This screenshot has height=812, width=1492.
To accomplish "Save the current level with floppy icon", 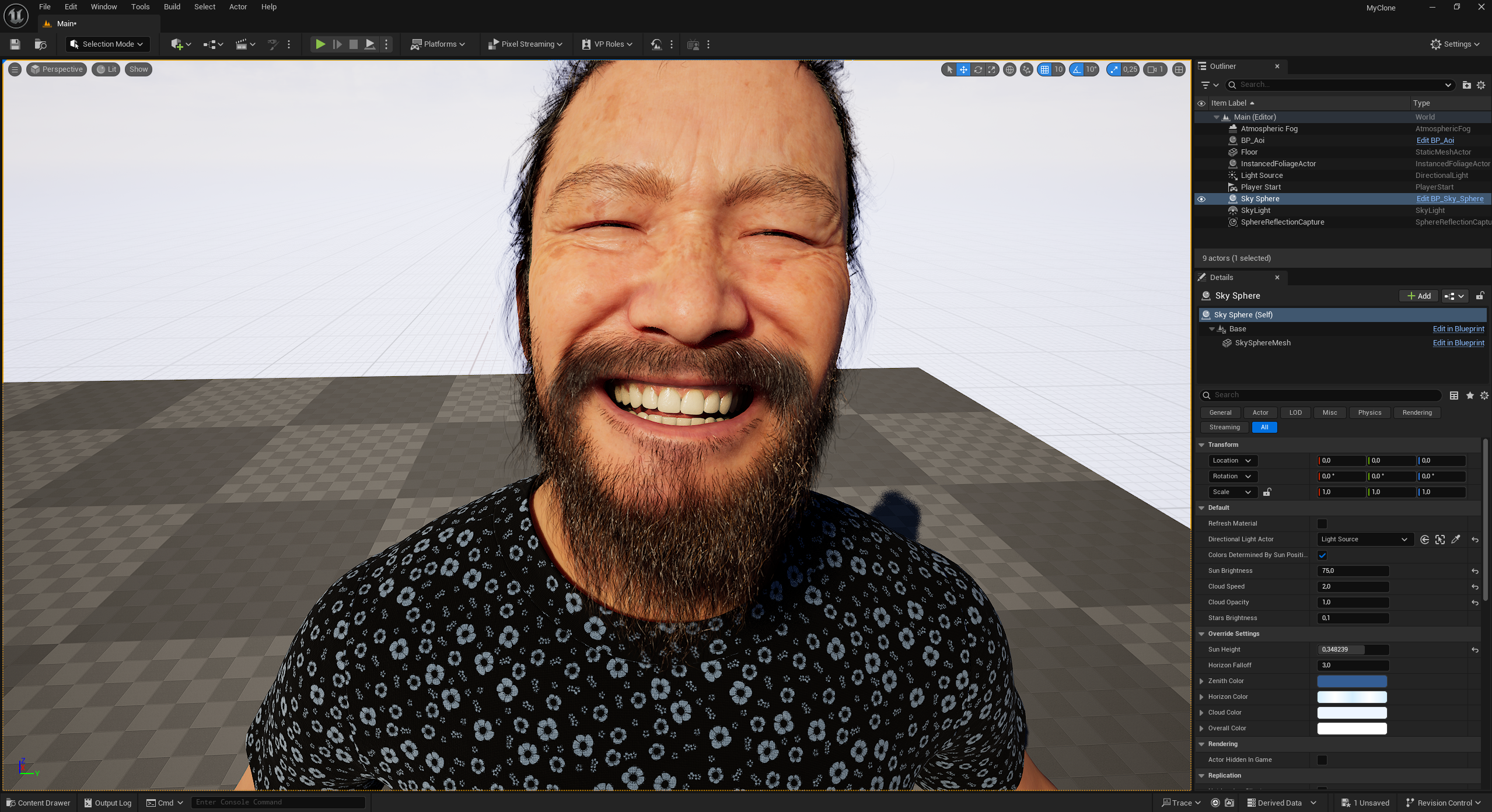I will pos(15,44).
